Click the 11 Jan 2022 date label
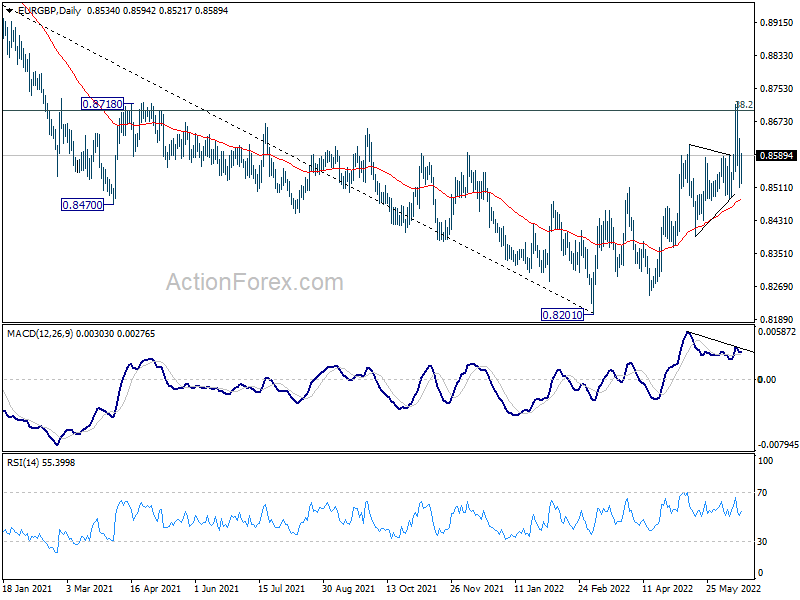The width and height of the screenshot is (800, 600). point(539,589)
